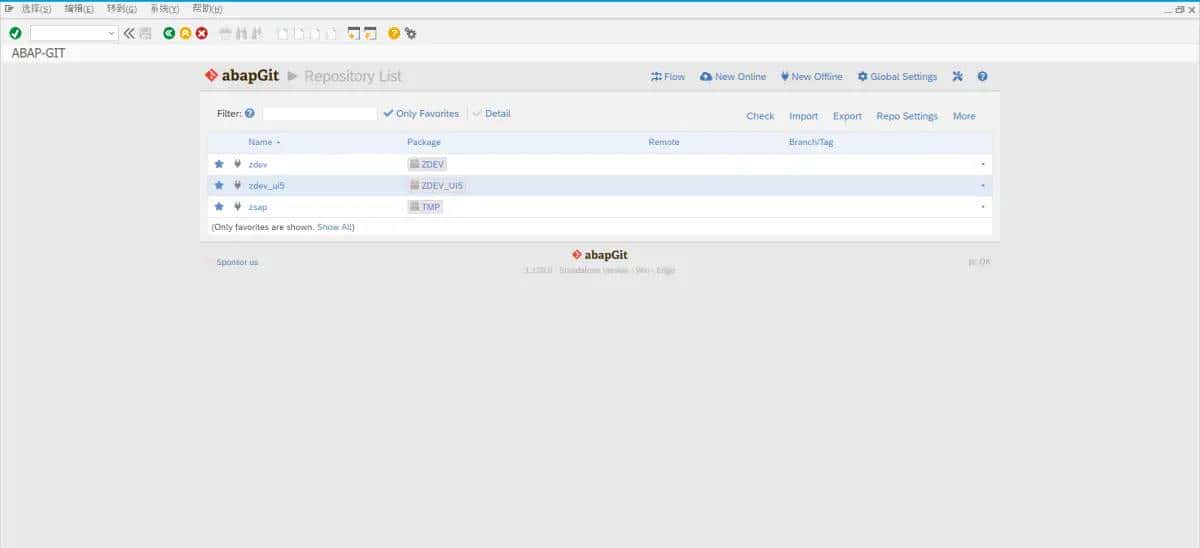Click the Package column header

424,142
